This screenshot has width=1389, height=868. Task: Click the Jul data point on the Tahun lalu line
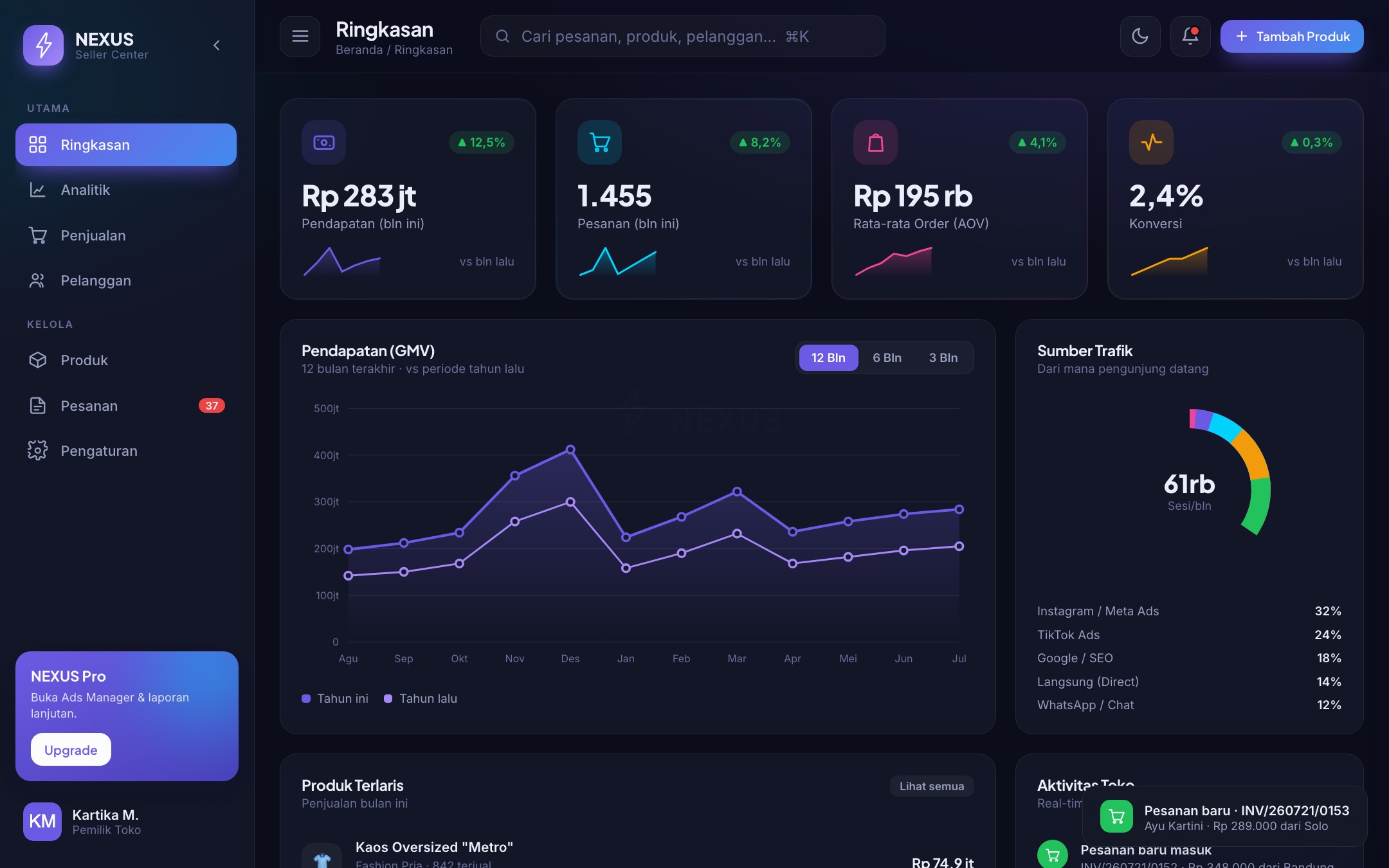click(x=959, y=546)
